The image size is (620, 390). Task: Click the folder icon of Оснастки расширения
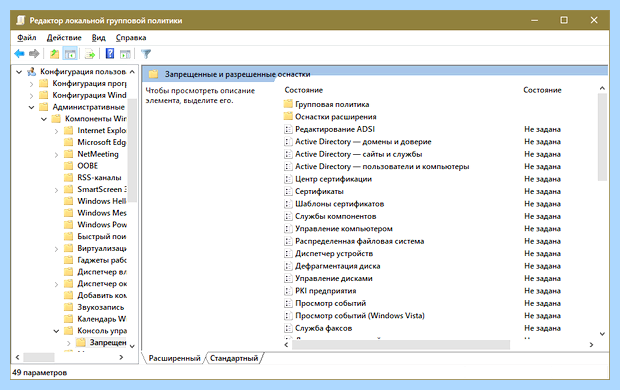pos(288,117)
